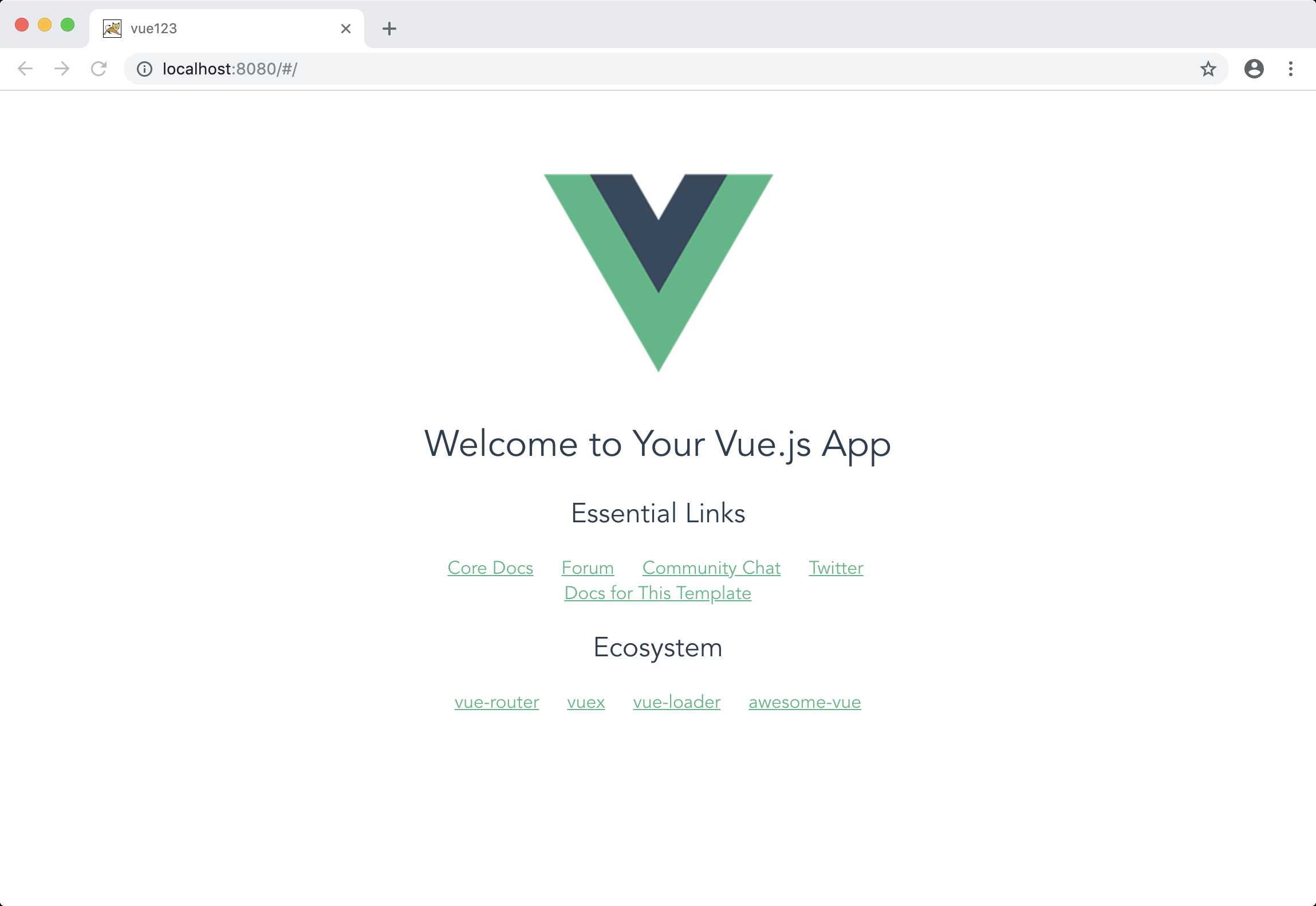Close the vue123 tab

[346, 29]
